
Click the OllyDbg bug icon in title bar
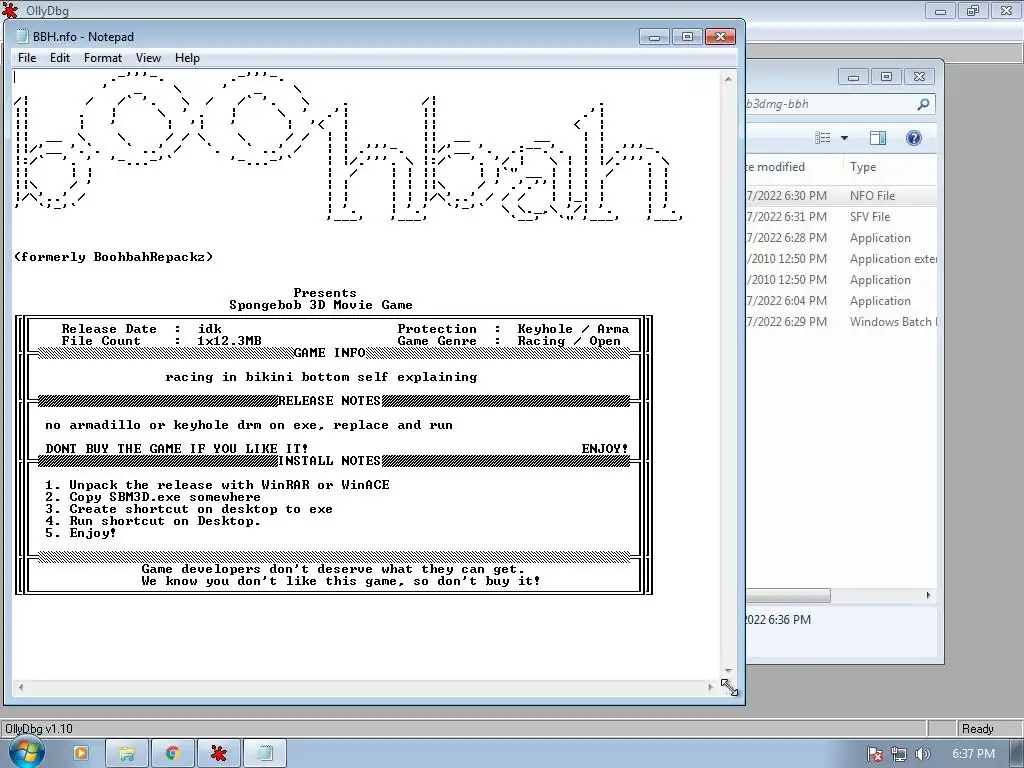[10, 10]
